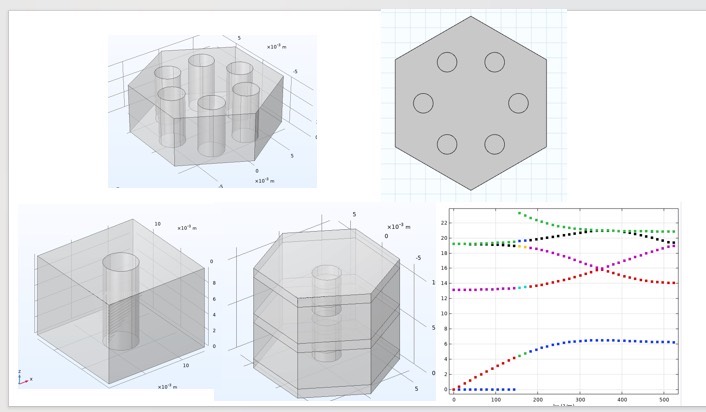Click the "400" x-axis tick label in plot
Viewport: 706px width, 412px height.
[622, 399]
